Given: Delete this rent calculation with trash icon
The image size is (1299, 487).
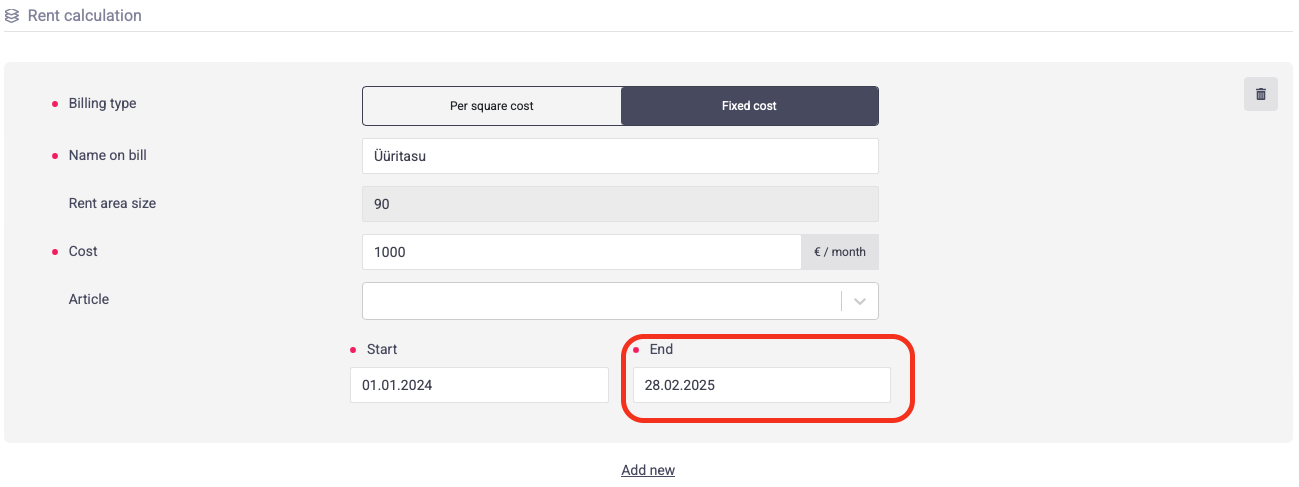Looking at the screenshot, I should (1260, 94).
